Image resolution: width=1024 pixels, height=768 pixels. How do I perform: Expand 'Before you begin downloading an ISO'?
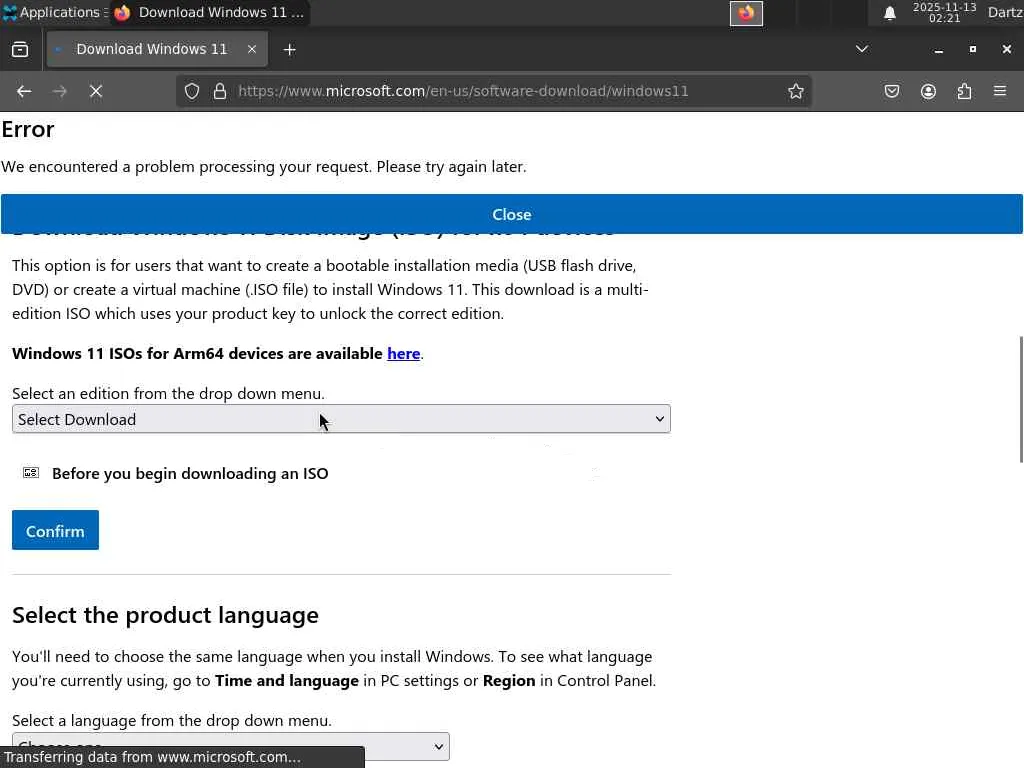coord(189,473)
